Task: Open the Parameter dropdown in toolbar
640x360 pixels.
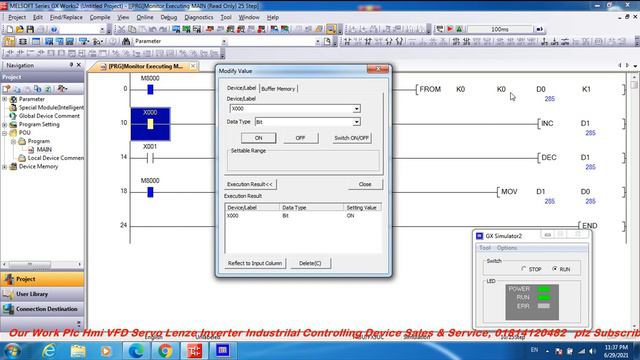Action: pos(224,42)
